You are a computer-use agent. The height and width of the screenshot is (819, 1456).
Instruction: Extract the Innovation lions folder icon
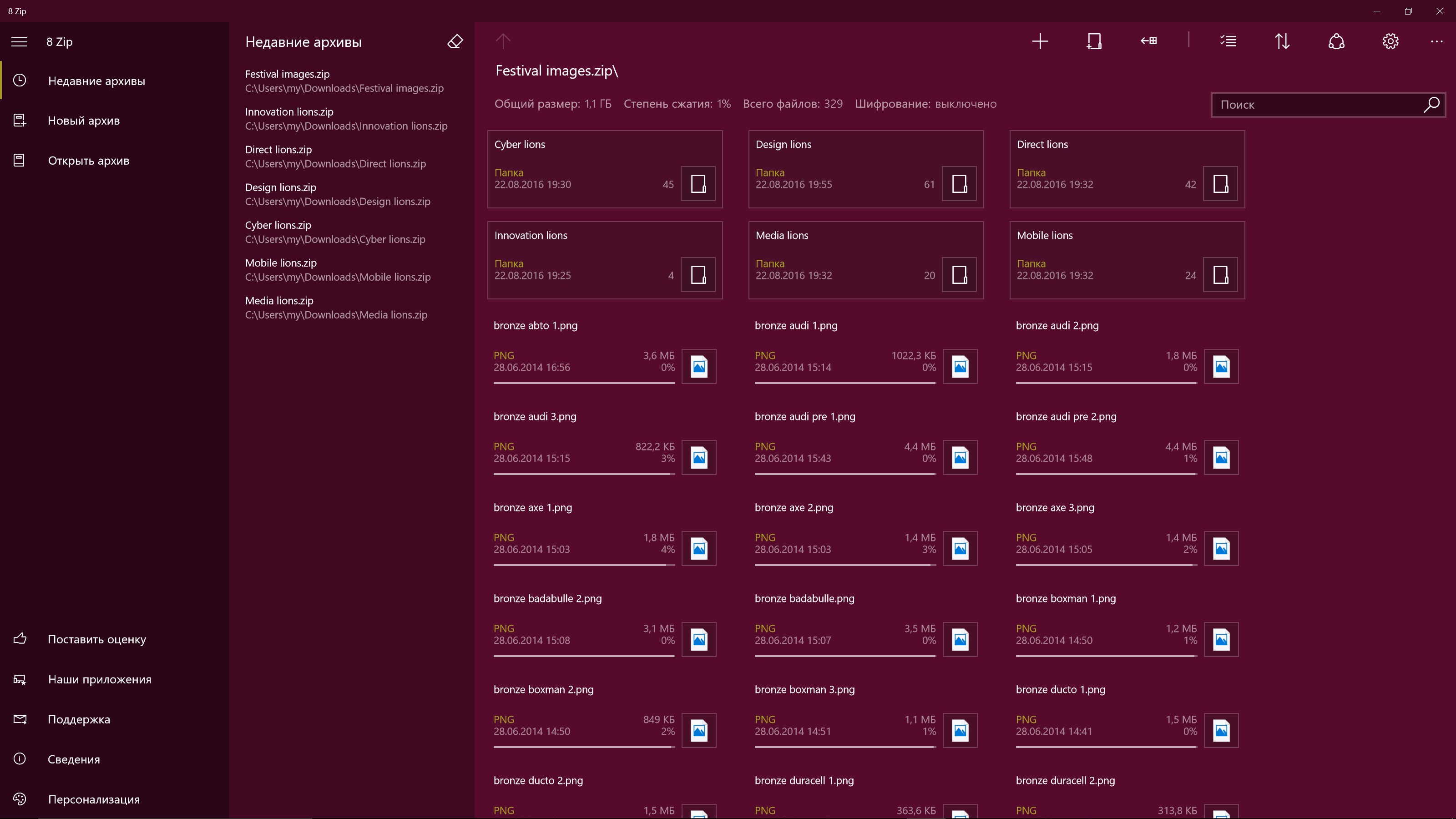(x=698, y=275)
